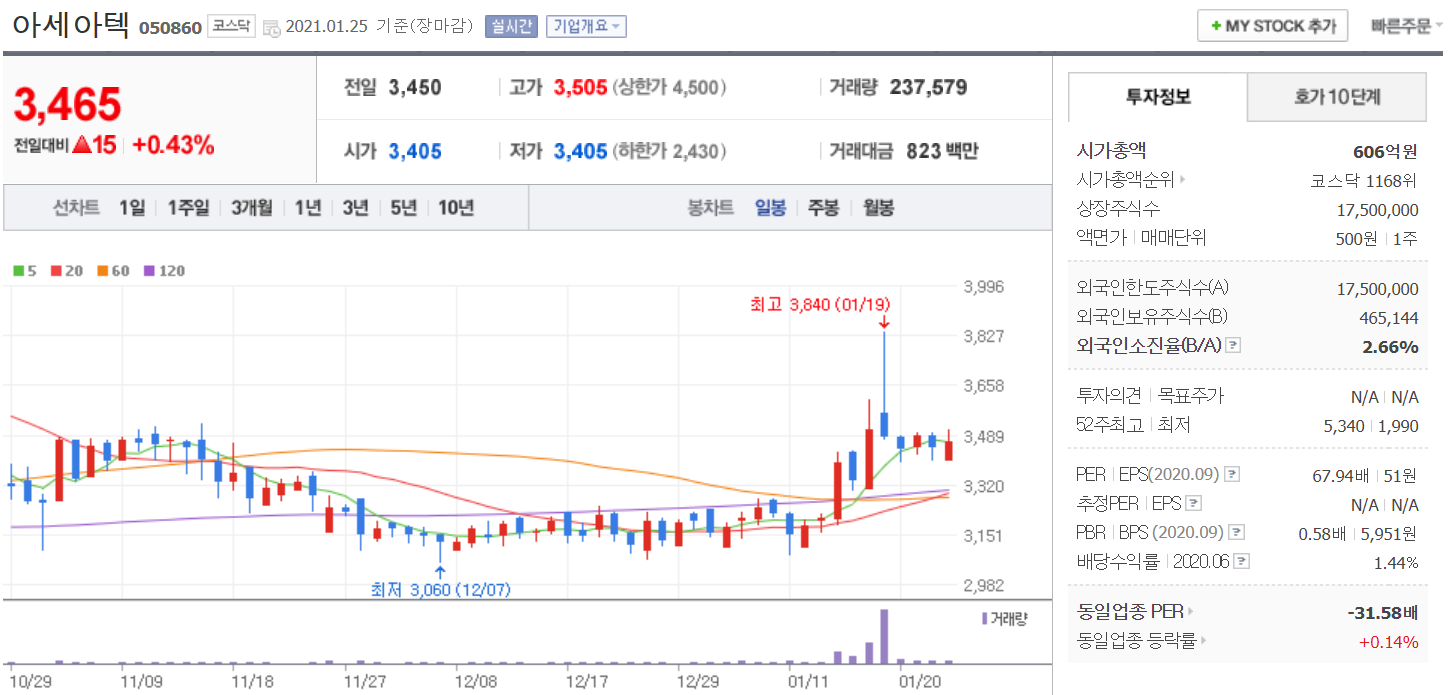Image resolution: width=1448 pixels, height=695 pixels.
Task: Toggle the 실시간 real-time button
Action: tap(512, 27)
